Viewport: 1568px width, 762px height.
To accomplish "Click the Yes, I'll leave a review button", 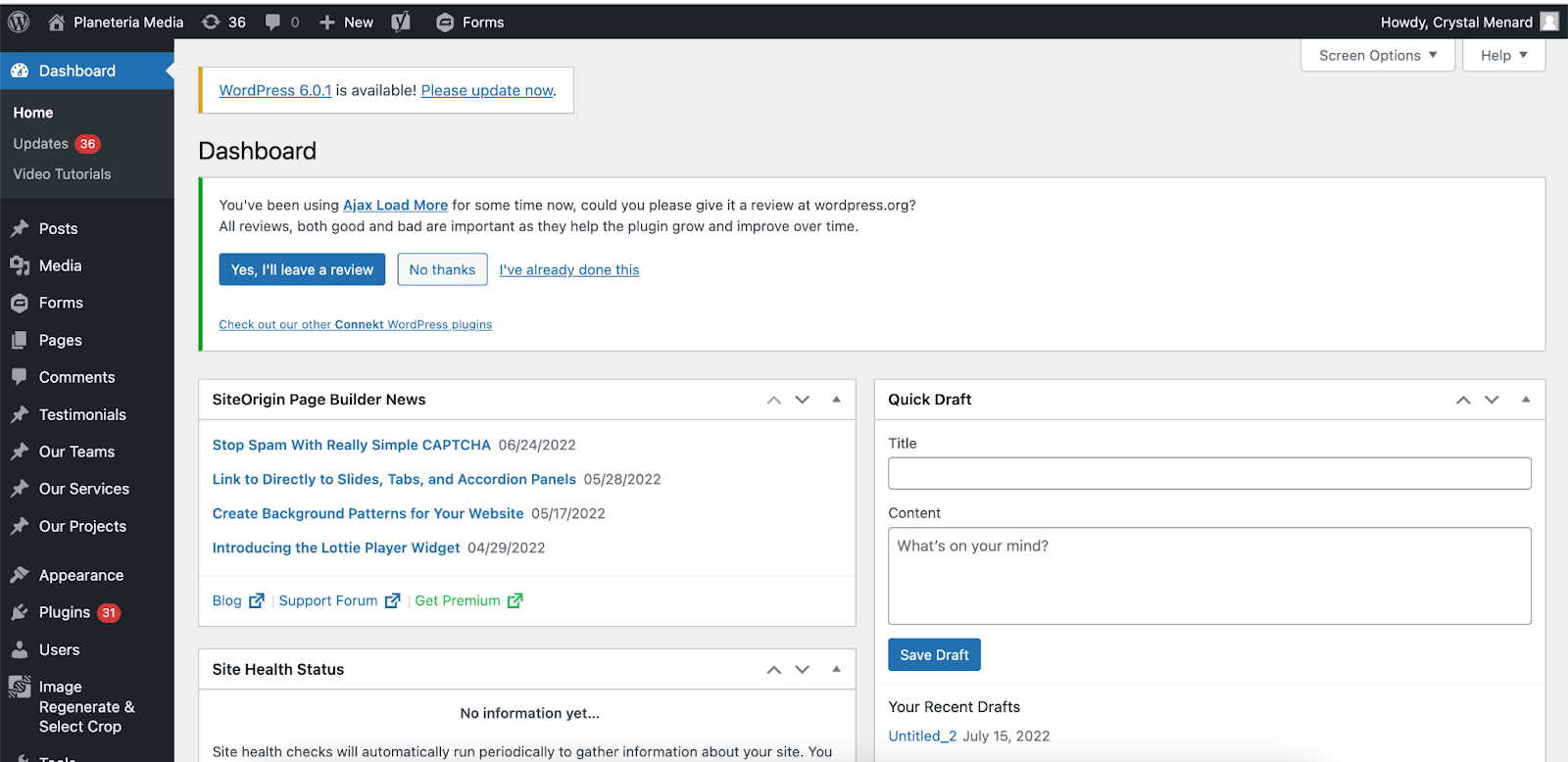I will pyautogui.click(x=302, y=269).
